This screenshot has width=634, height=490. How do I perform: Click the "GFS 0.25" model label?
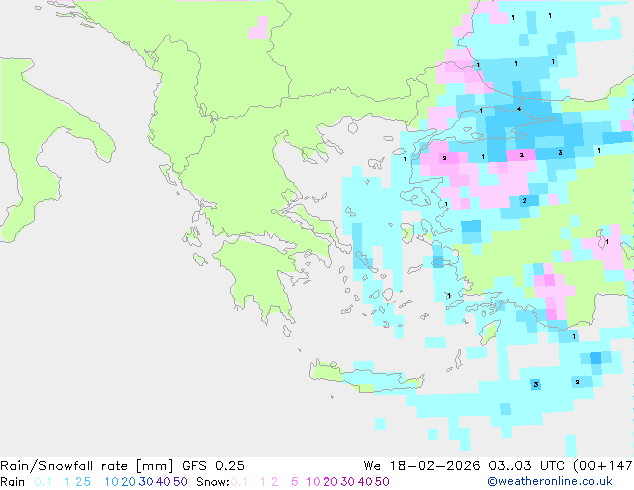point(213,466)
